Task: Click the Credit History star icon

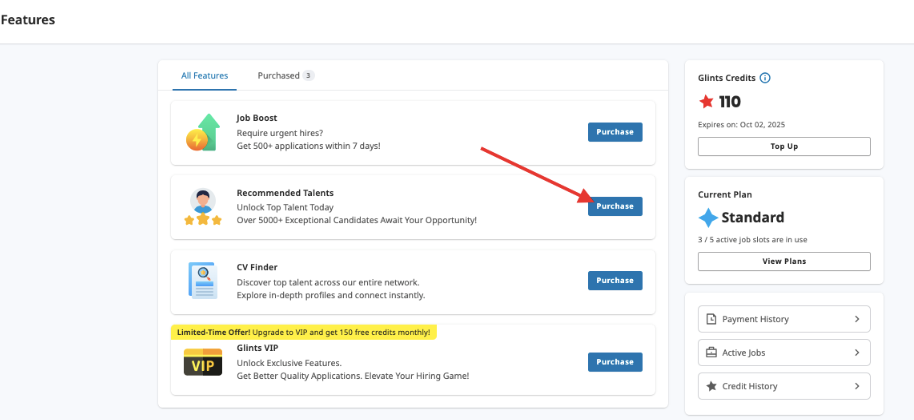Action: pos(711,386)
